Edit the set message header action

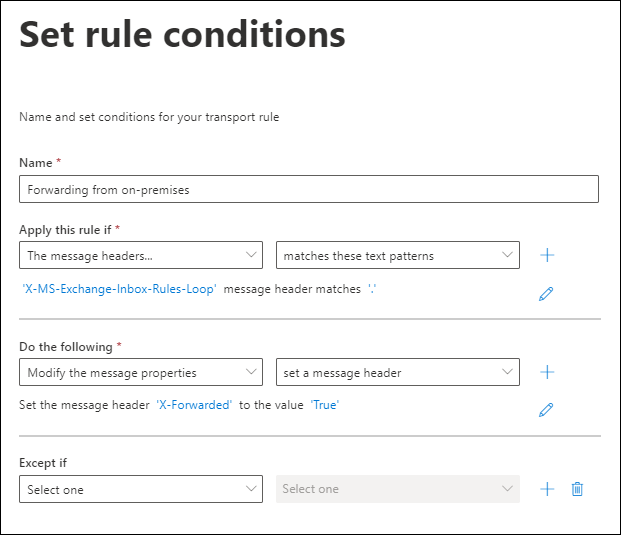[x=546, y=410]
